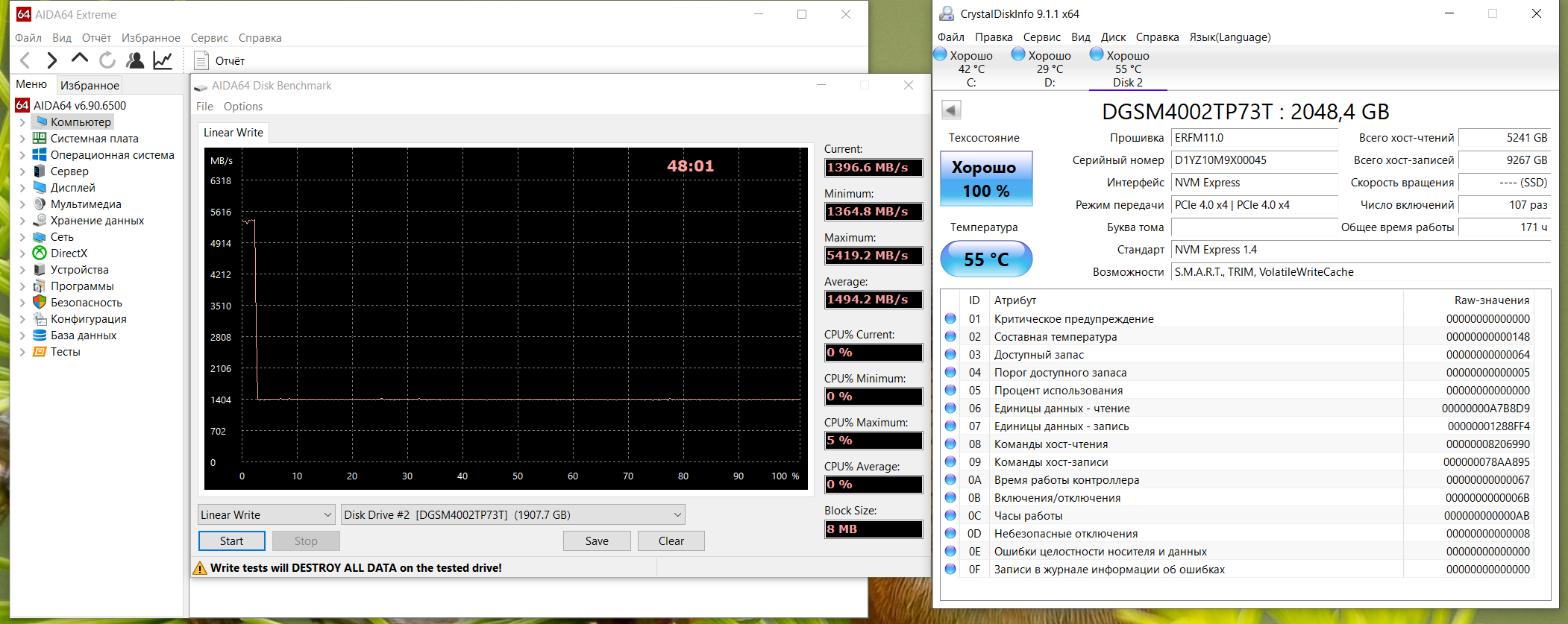Viewport: 1568px width, 624px height.
Task: Select the Linear Write tab
Action: point(233,132)
